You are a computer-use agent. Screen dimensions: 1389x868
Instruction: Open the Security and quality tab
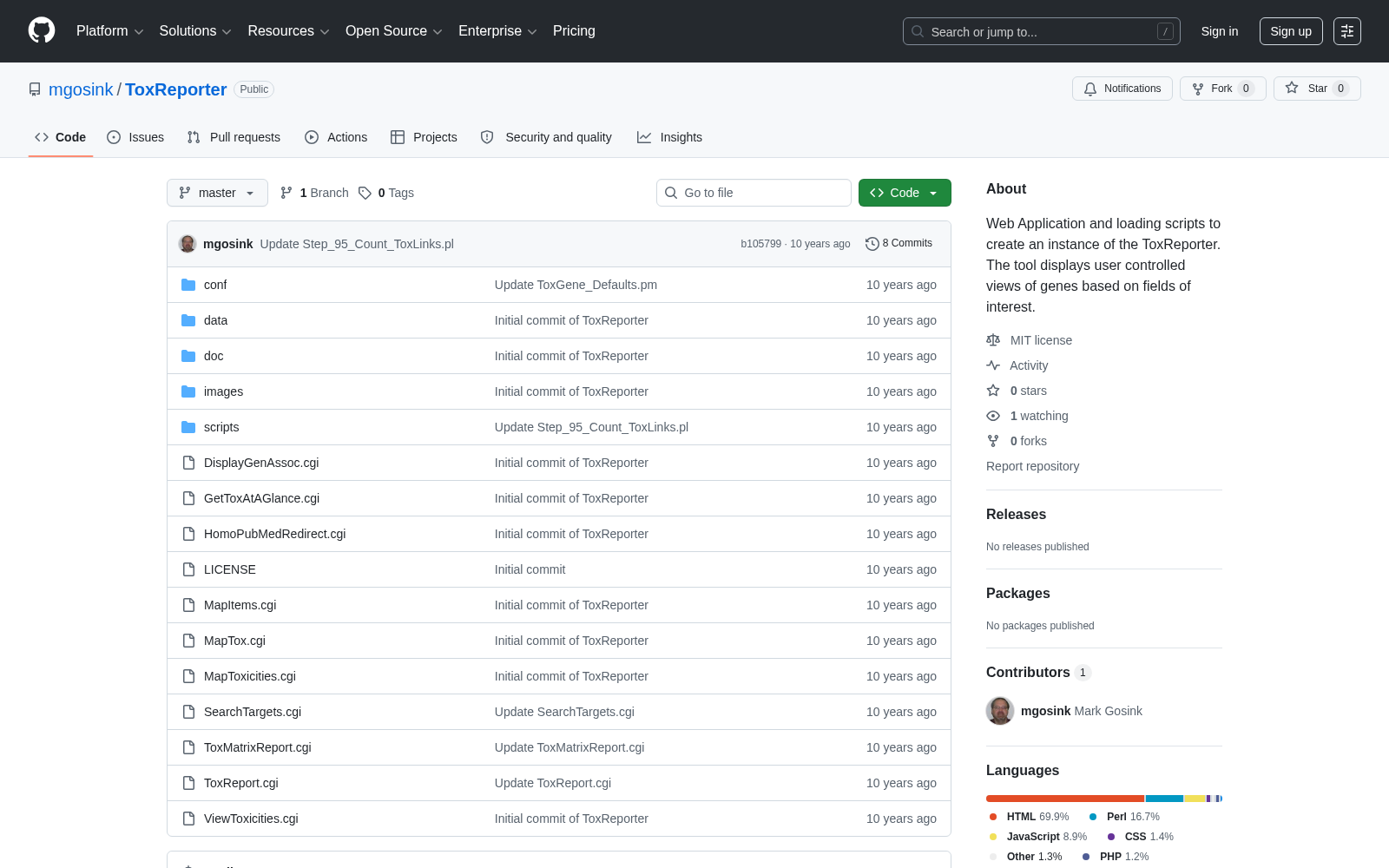pyautogui.click(x=546, y=137)
